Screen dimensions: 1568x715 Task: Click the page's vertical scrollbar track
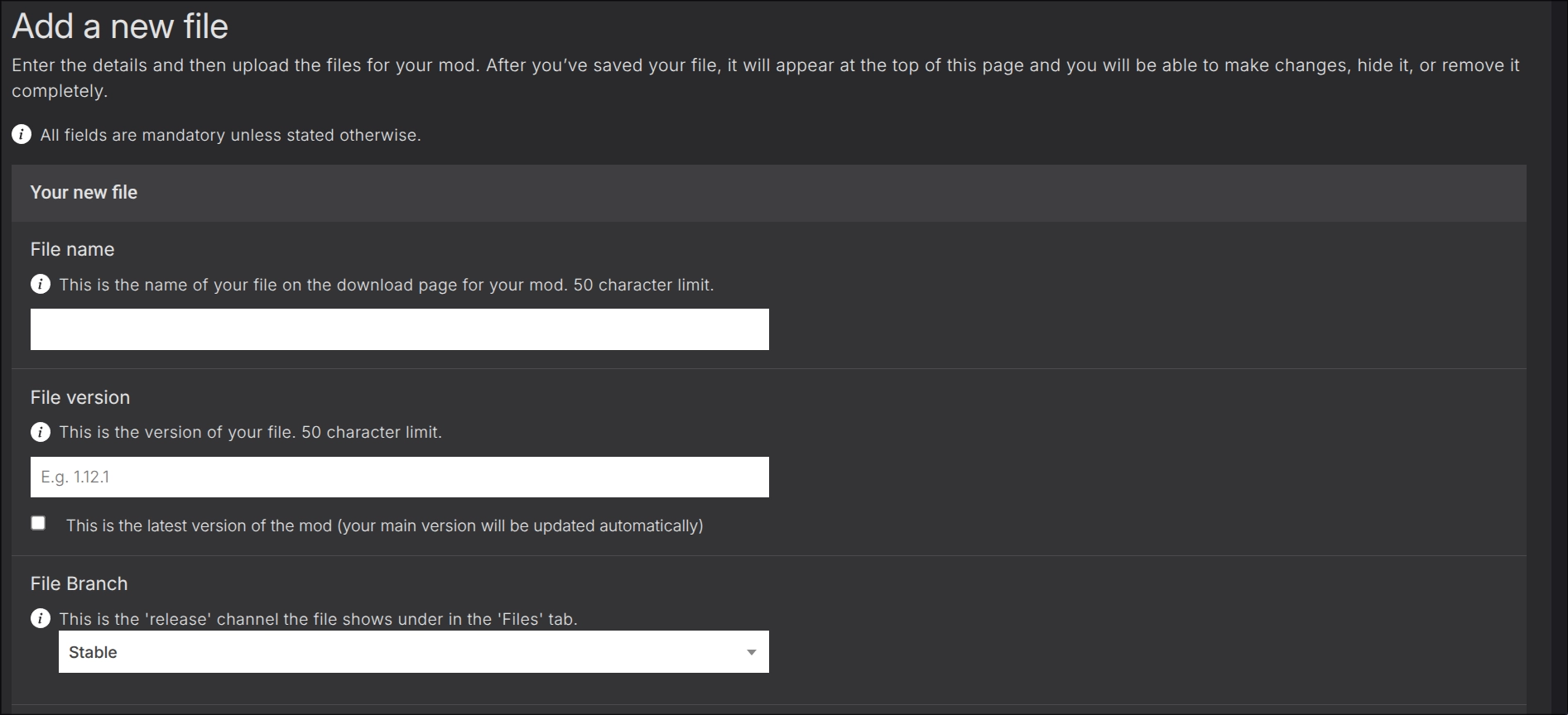tap(1559, 356)
